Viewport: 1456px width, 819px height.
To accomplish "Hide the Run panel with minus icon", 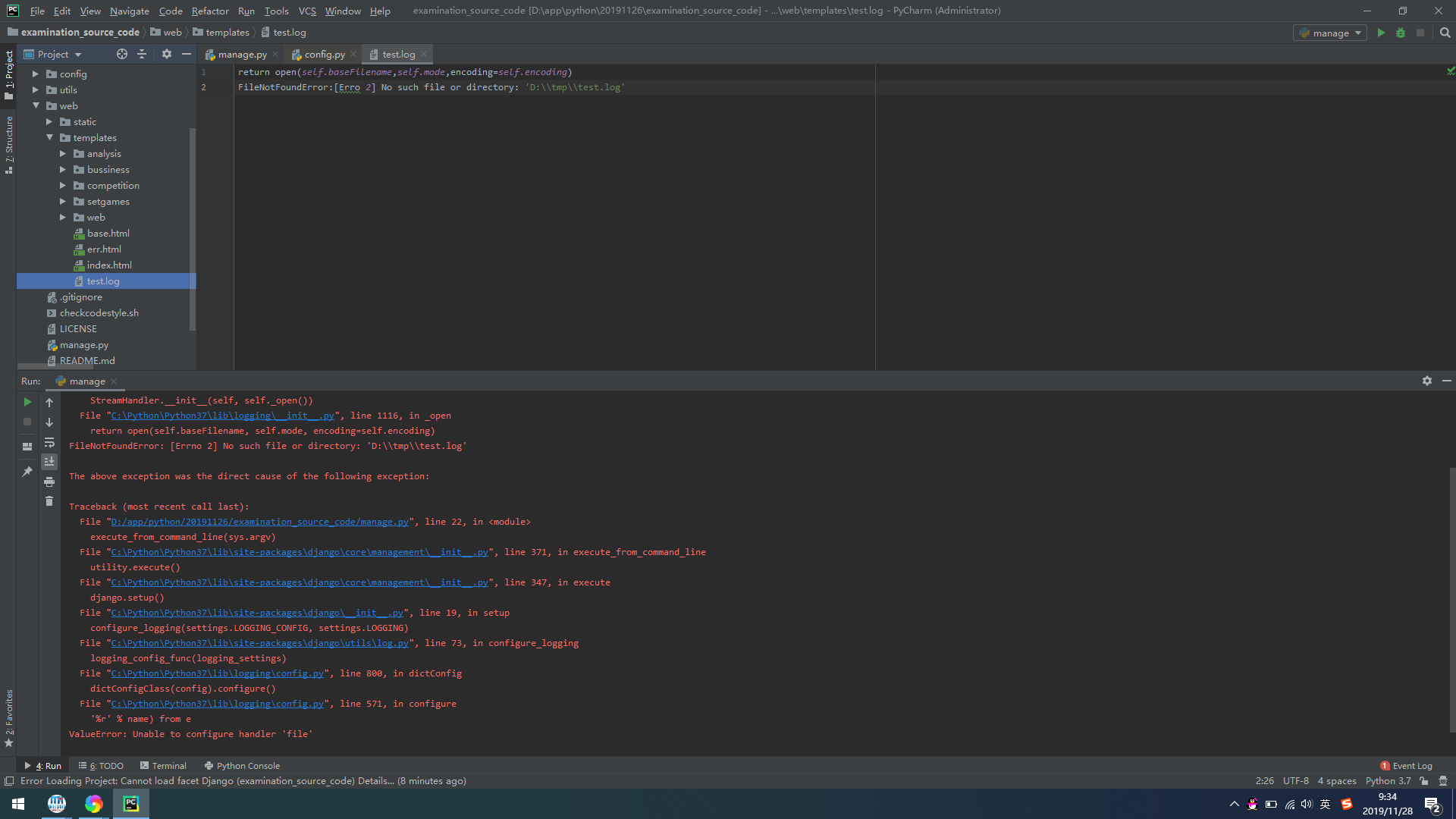I will 1446,381.
